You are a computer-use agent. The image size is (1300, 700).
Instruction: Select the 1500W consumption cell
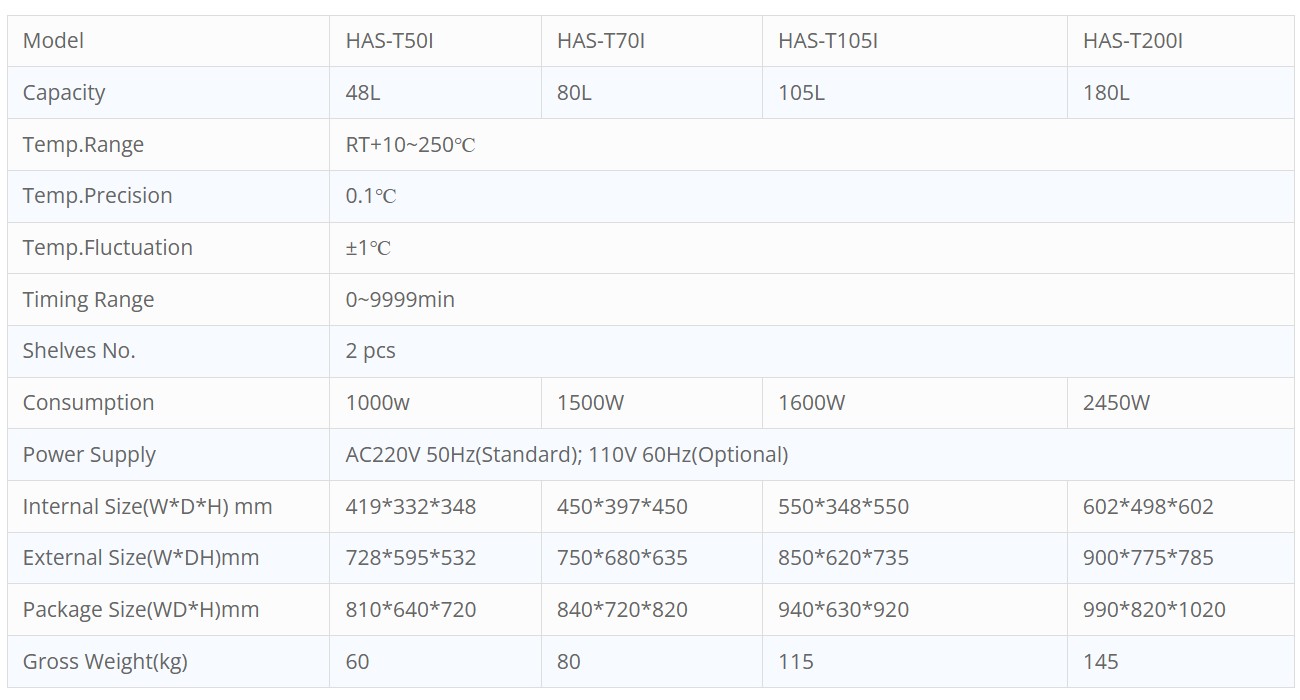[x=590, y=403]
